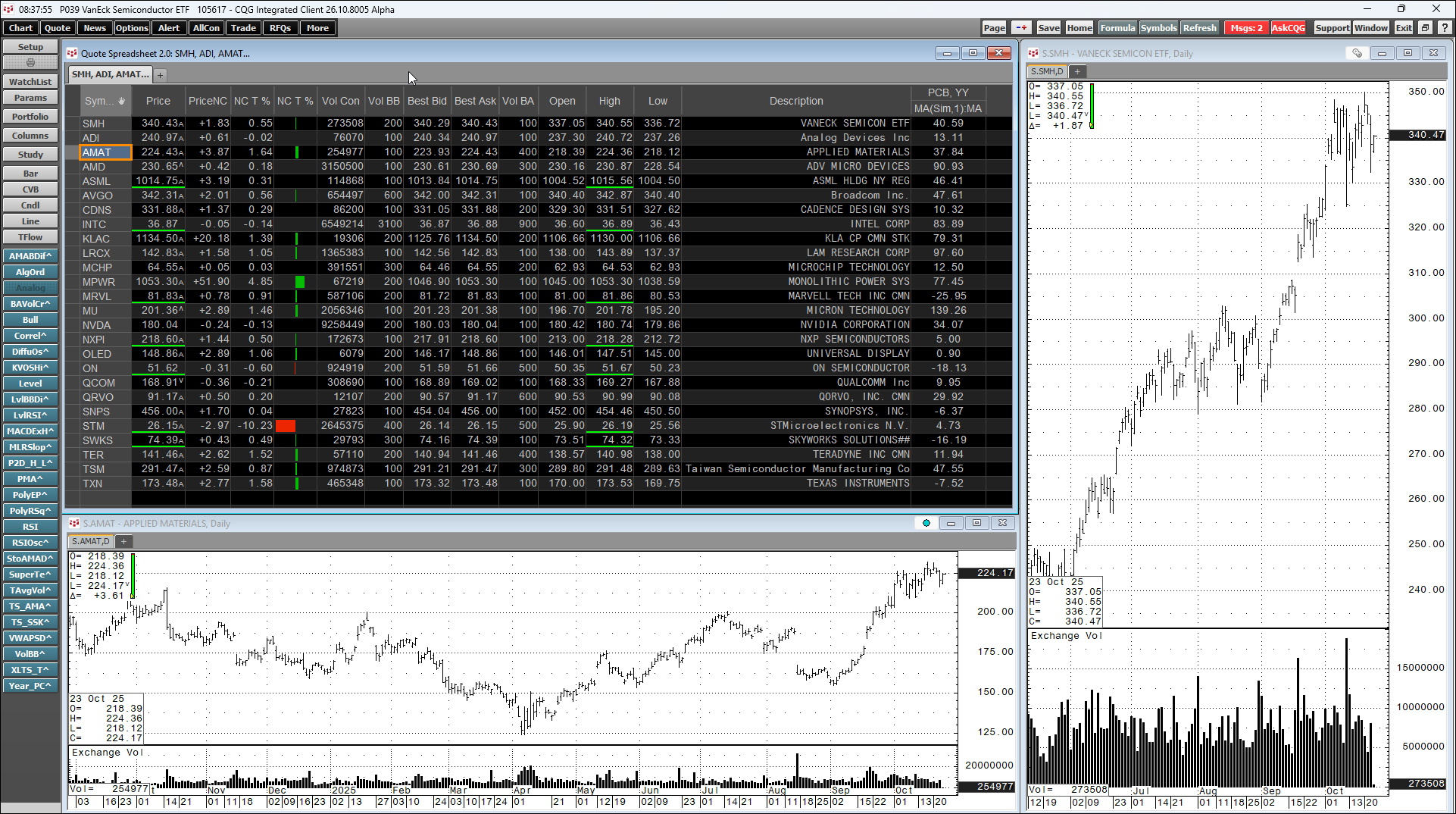Open the question mark help icon
Viewport: 1456px width, 814px height.
1445,28
